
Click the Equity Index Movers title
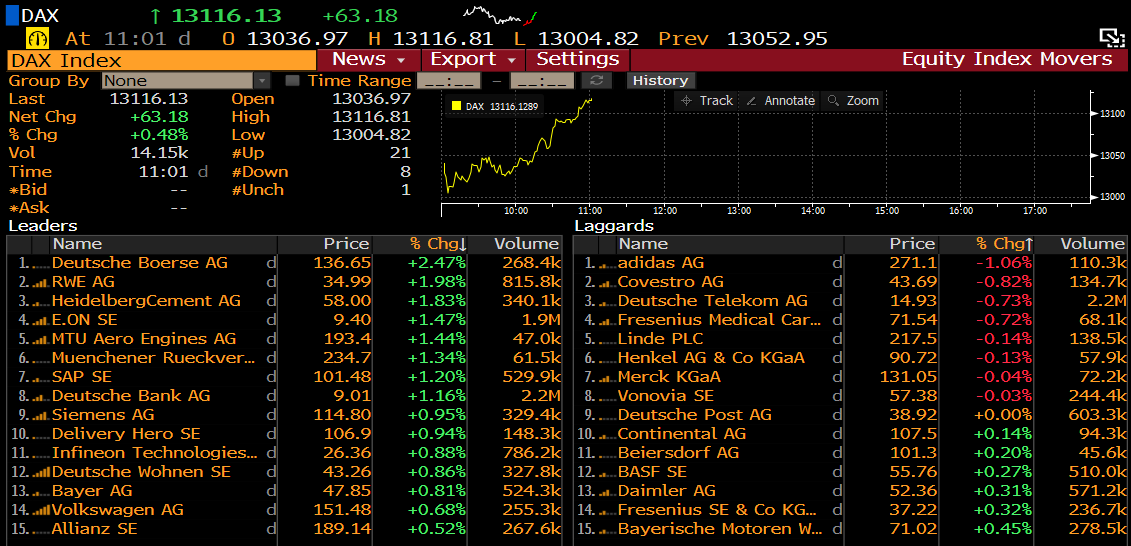point(1007,59)
